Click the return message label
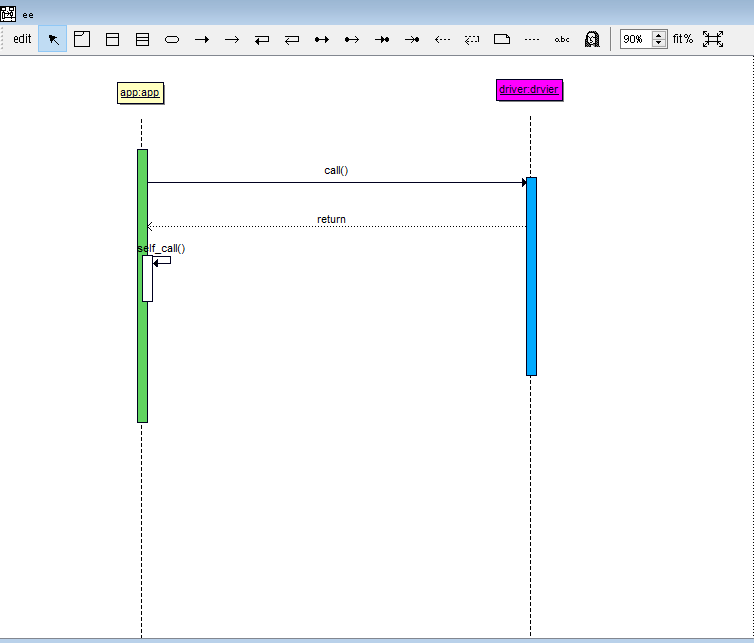Screen dimensions: 754x643 pos(331,219)
